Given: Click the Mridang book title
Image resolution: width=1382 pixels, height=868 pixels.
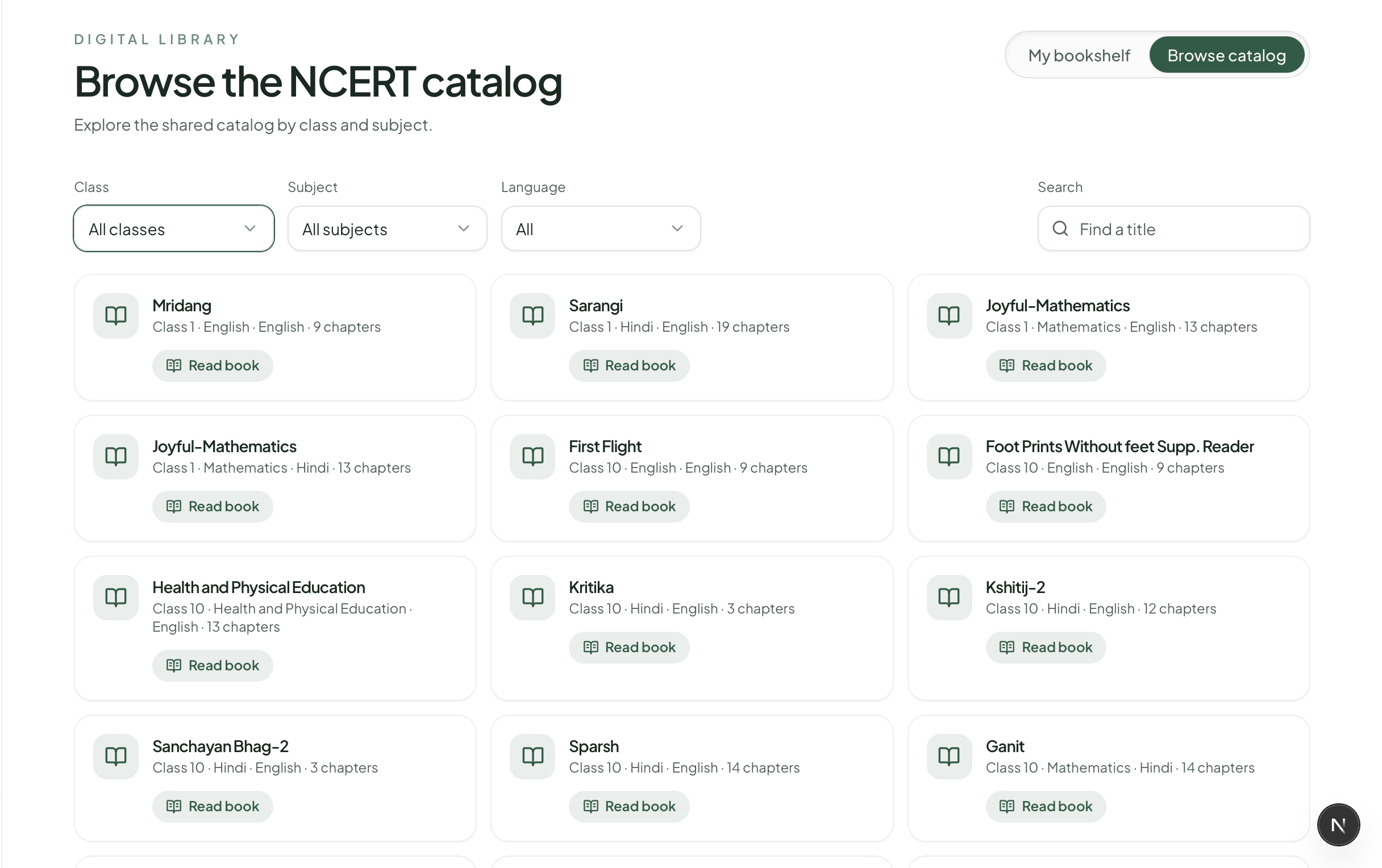Looking at the screenshot, I should (x=181, y=306).
